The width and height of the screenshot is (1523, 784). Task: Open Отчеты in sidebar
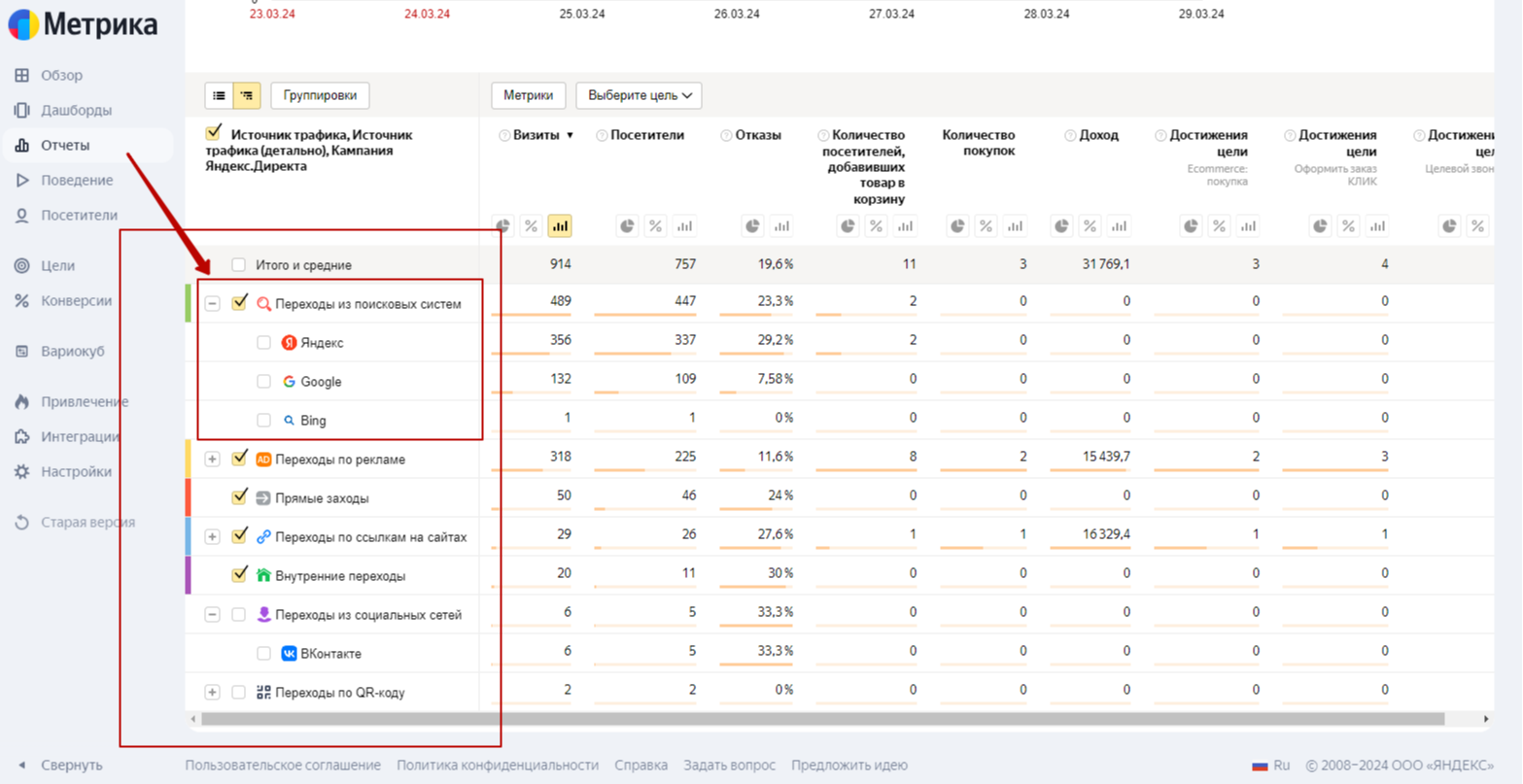(x=65, y=145)
